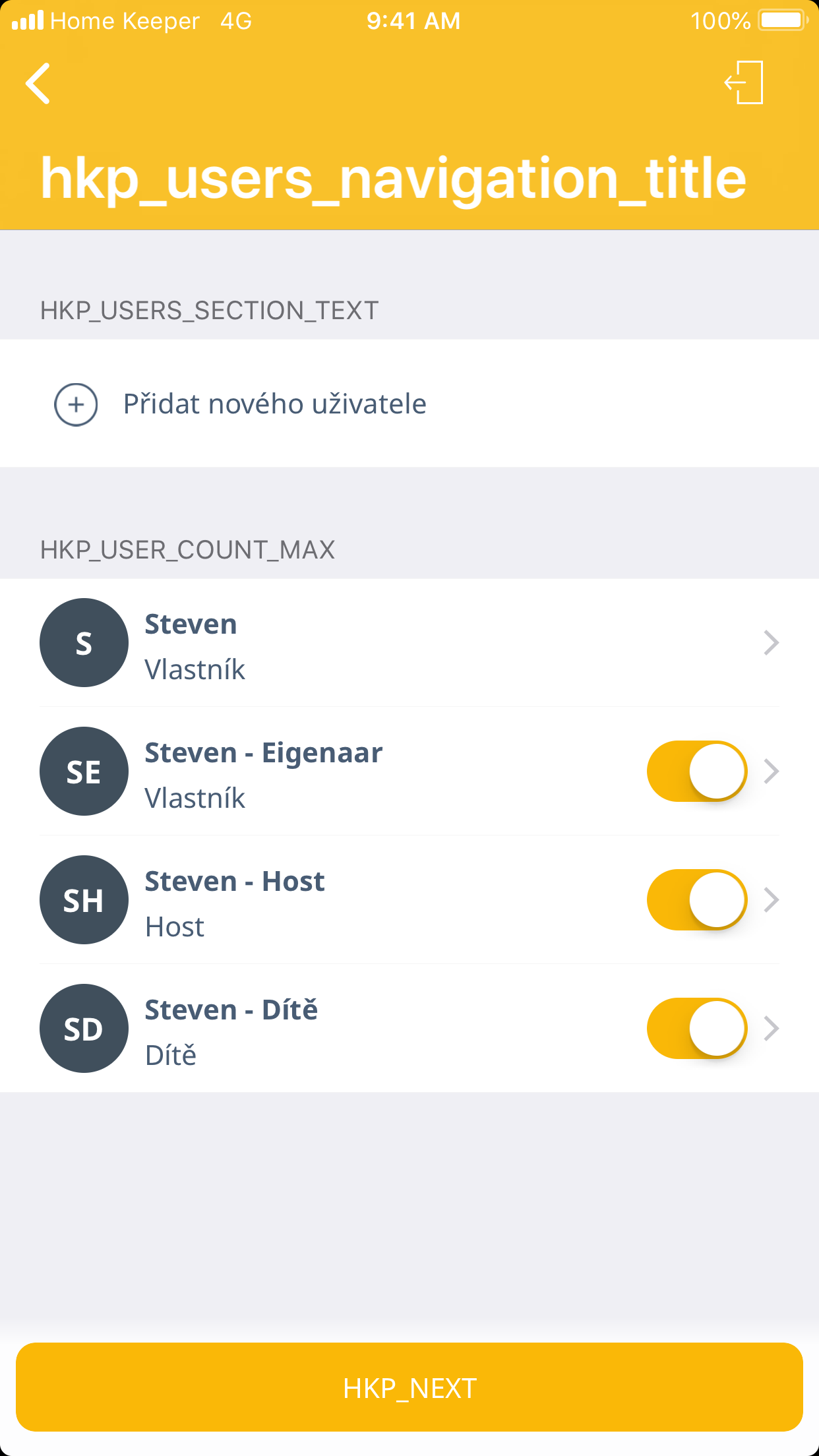Tap the "SH" avatar circle

(84, 900)
